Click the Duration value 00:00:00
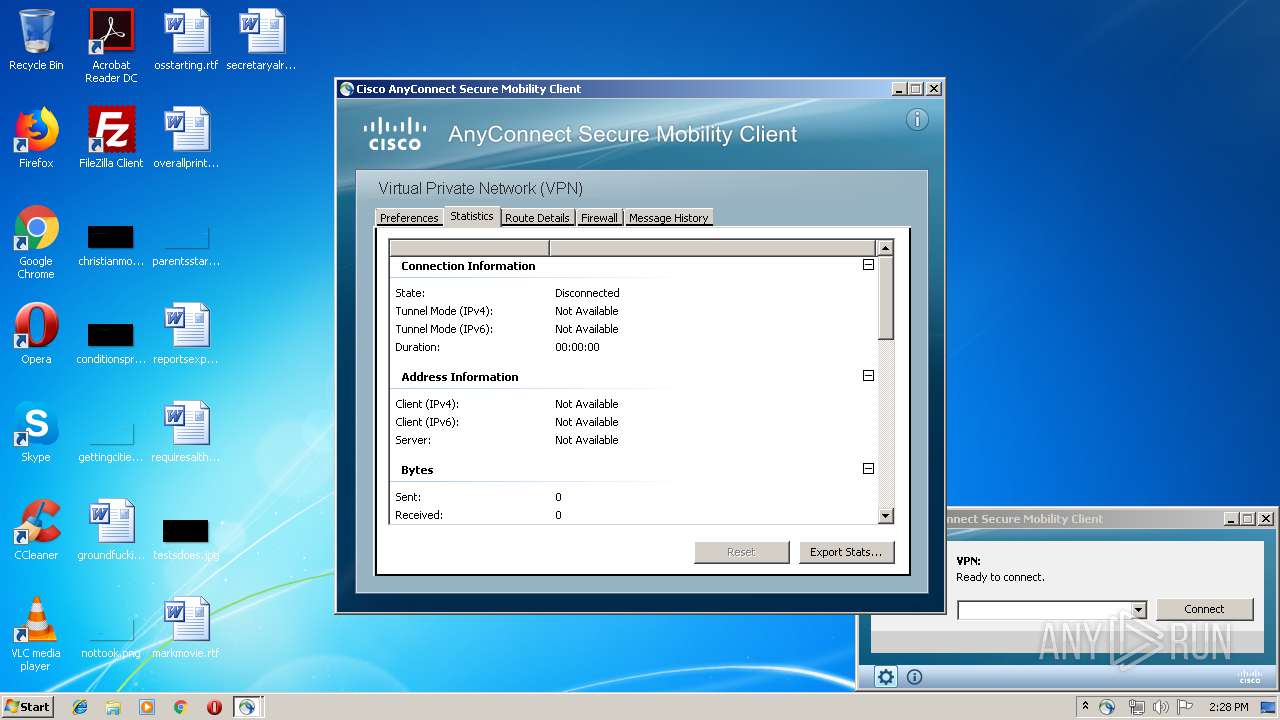 577,347
